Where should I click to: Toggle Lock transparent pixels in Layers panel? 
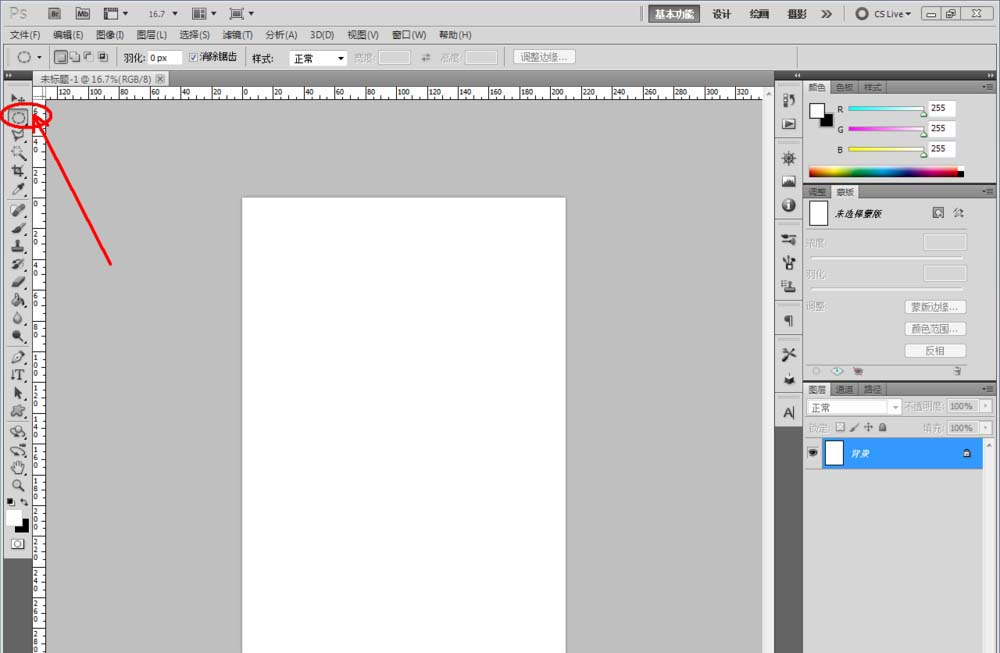coord(841,427)
